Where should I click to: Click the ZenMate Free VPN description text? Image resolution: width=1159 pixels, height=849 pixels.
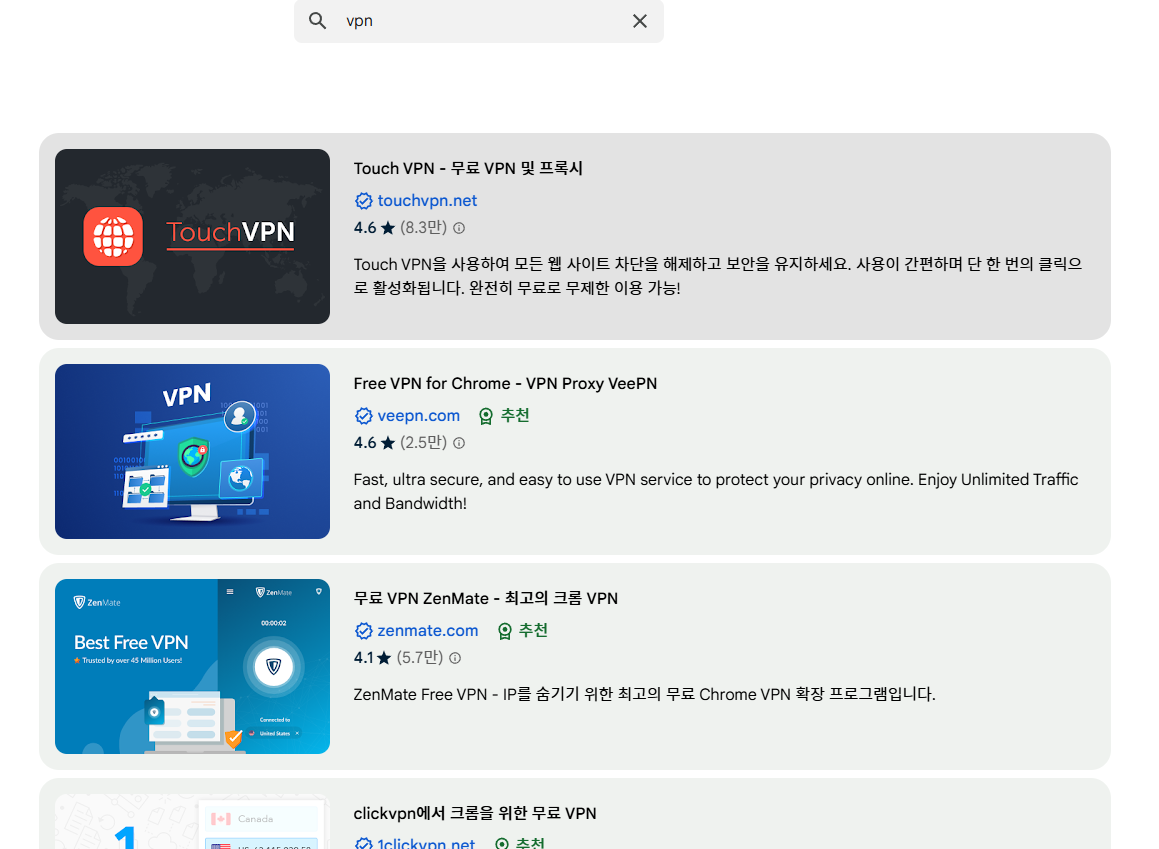(645, 695)
